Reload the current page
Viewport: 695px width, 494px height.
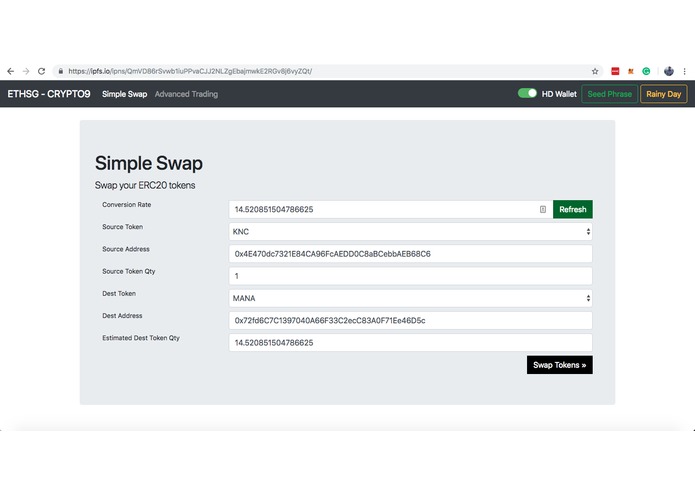[41, 71]
